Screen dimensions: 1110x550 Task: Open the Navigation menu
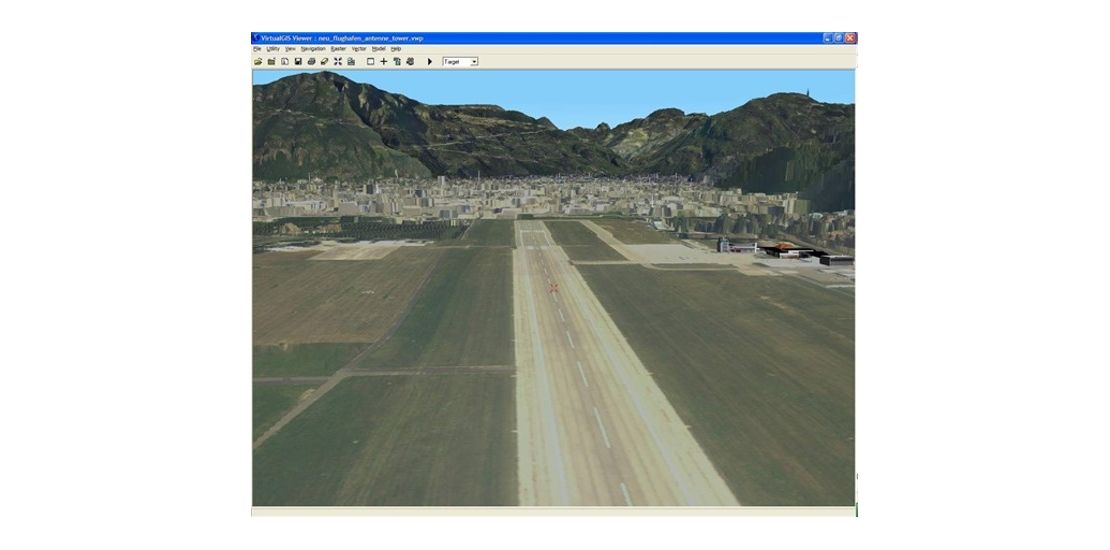[313, 49]
